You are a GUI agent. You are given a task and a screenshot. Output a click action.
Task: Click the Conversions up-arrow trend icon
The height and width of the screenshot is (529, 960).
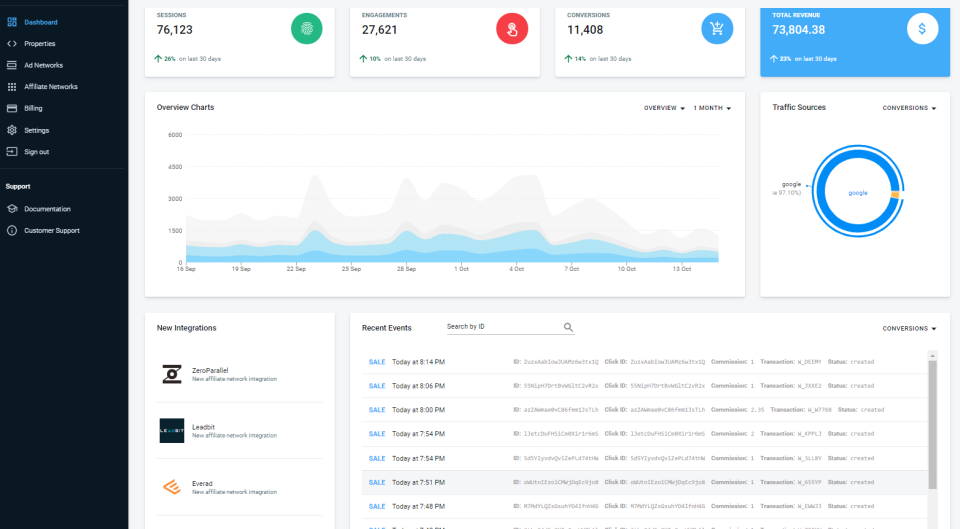568,59
